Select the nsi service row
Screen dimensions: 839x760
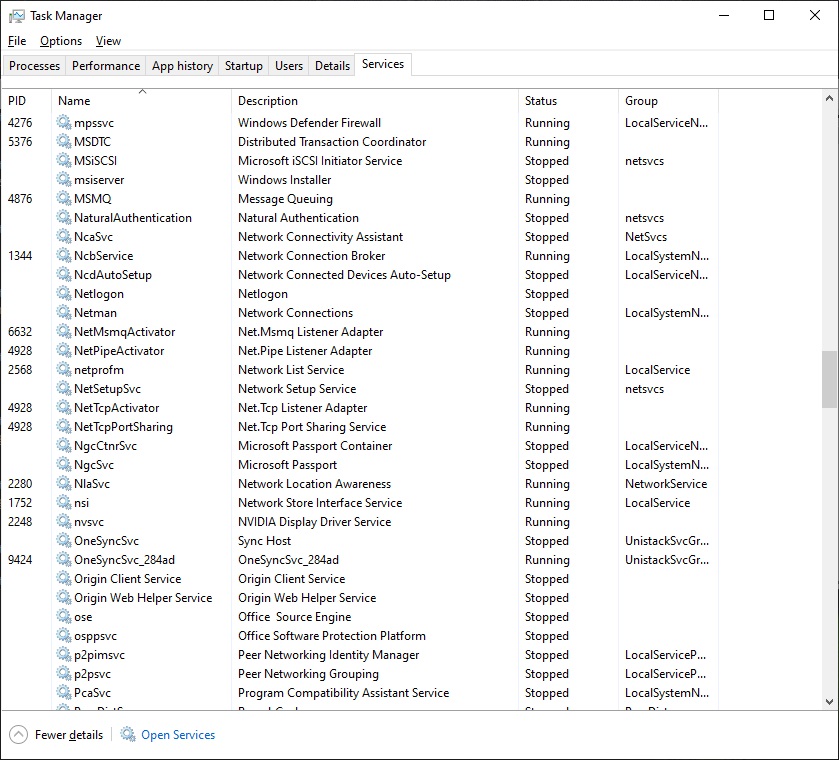(x=359, y=503)
